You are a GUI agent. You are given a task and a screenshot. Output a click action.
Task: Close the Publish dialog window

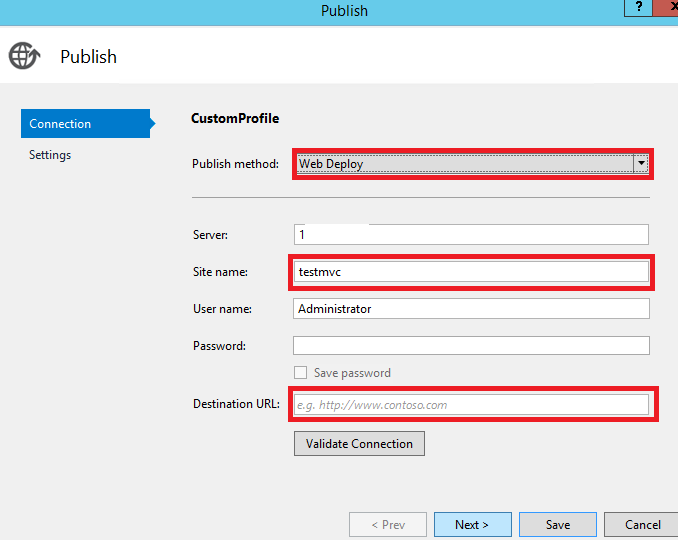click(x=670, y=7)
